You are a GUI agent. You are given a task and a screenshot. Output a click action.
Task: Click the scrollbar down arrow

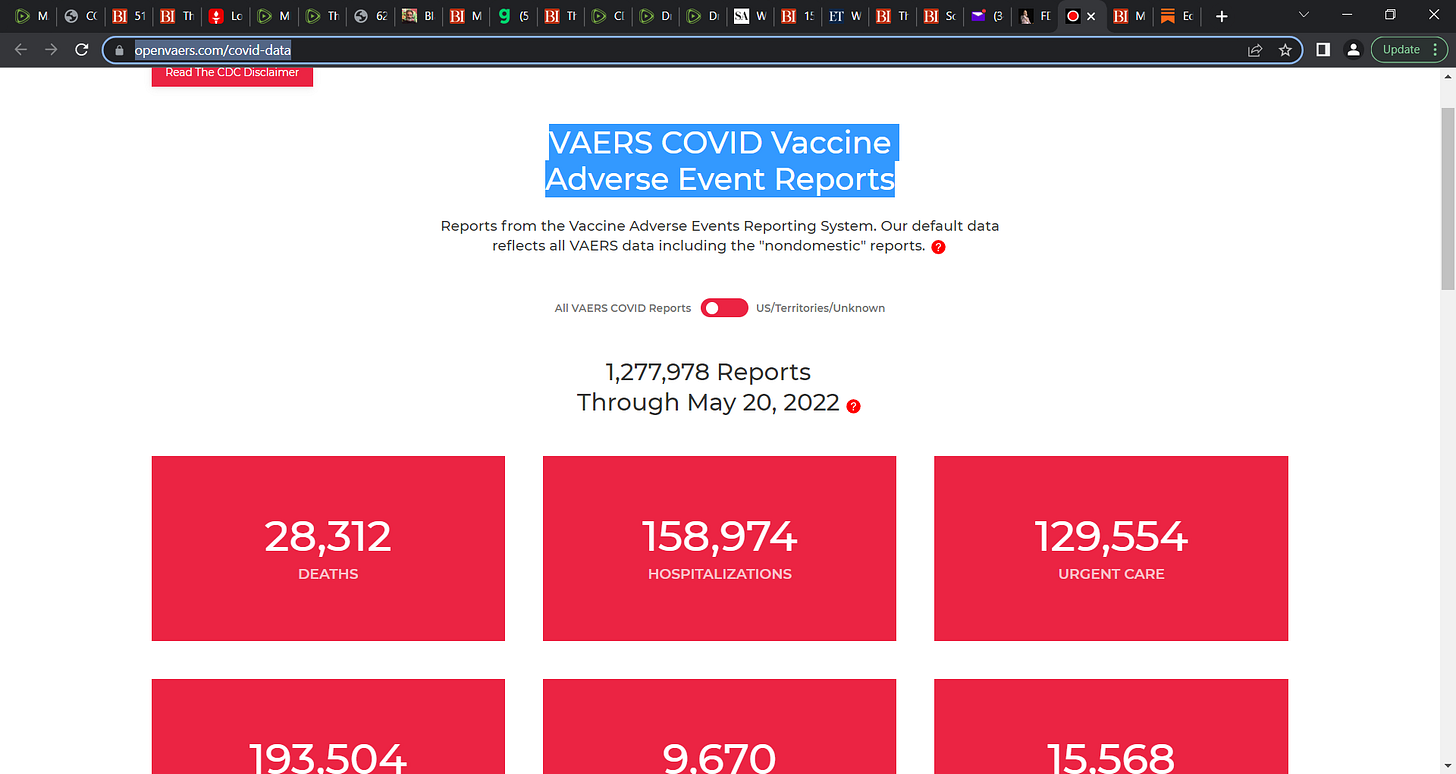(x=1447, y=765)
